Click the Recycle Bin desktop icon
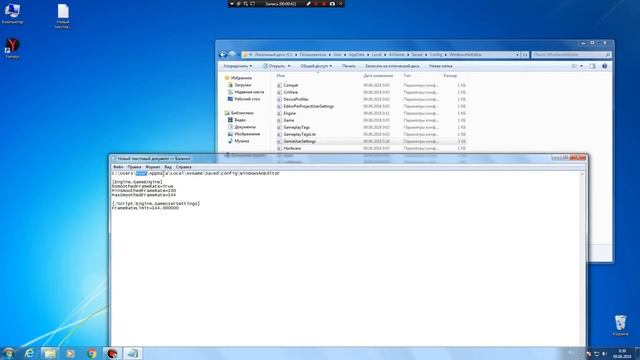Image resolution: width=640 pixels, height=360 pixels. (x=620, y=325)
